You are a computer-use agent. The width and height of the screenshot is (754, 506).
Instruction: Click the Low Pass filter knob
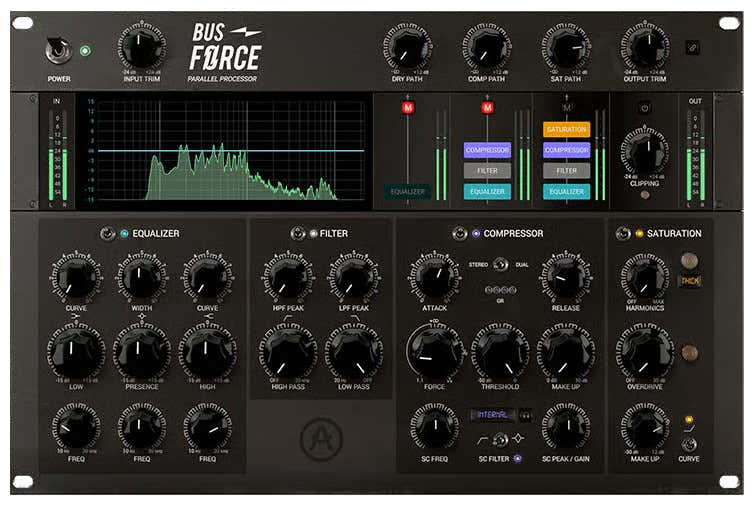pyautogui.click(x=353, y=353)
